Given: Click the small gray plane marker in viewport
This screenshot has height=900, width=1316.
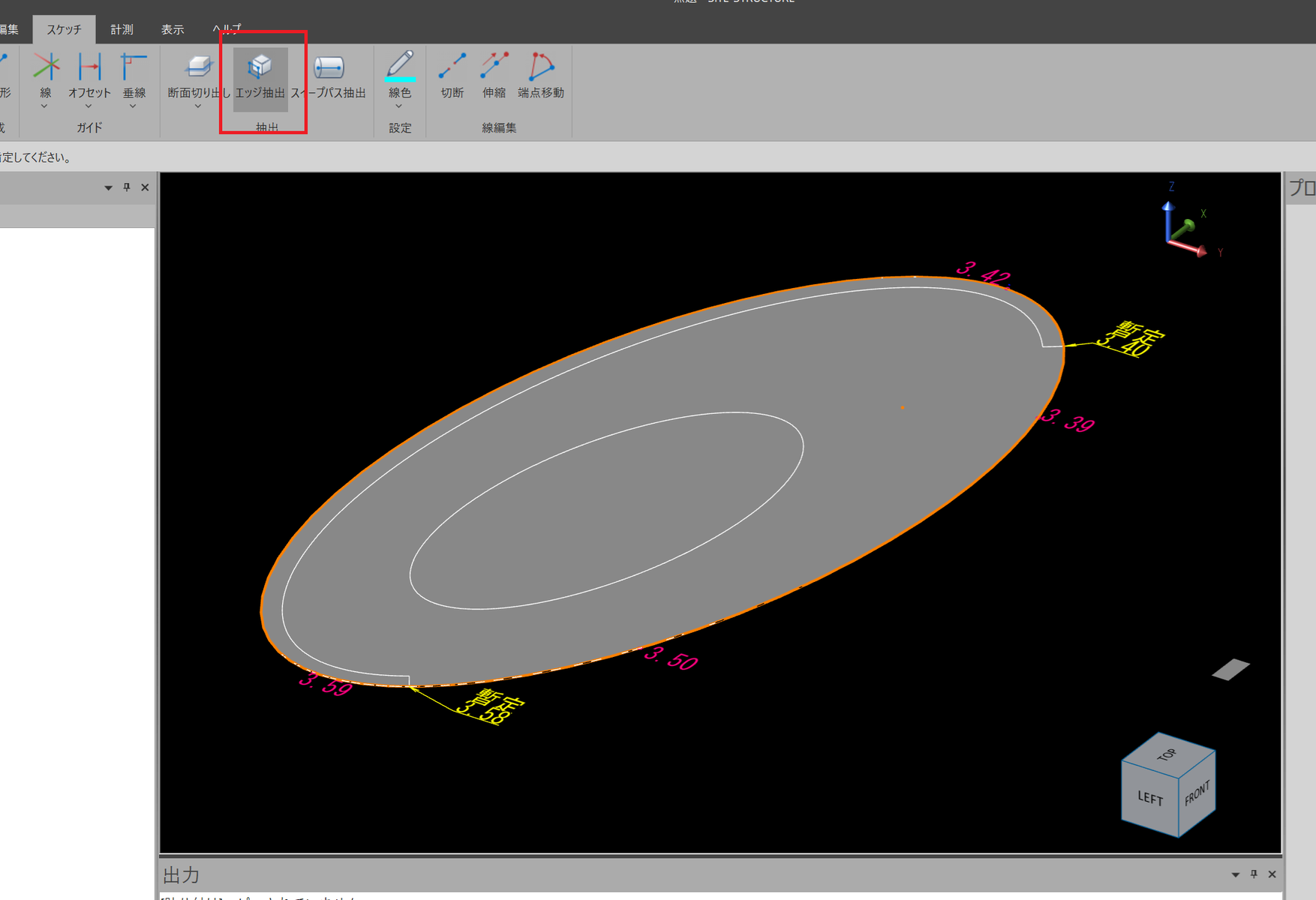Looking at the screenshot, I should point(1230,670).
